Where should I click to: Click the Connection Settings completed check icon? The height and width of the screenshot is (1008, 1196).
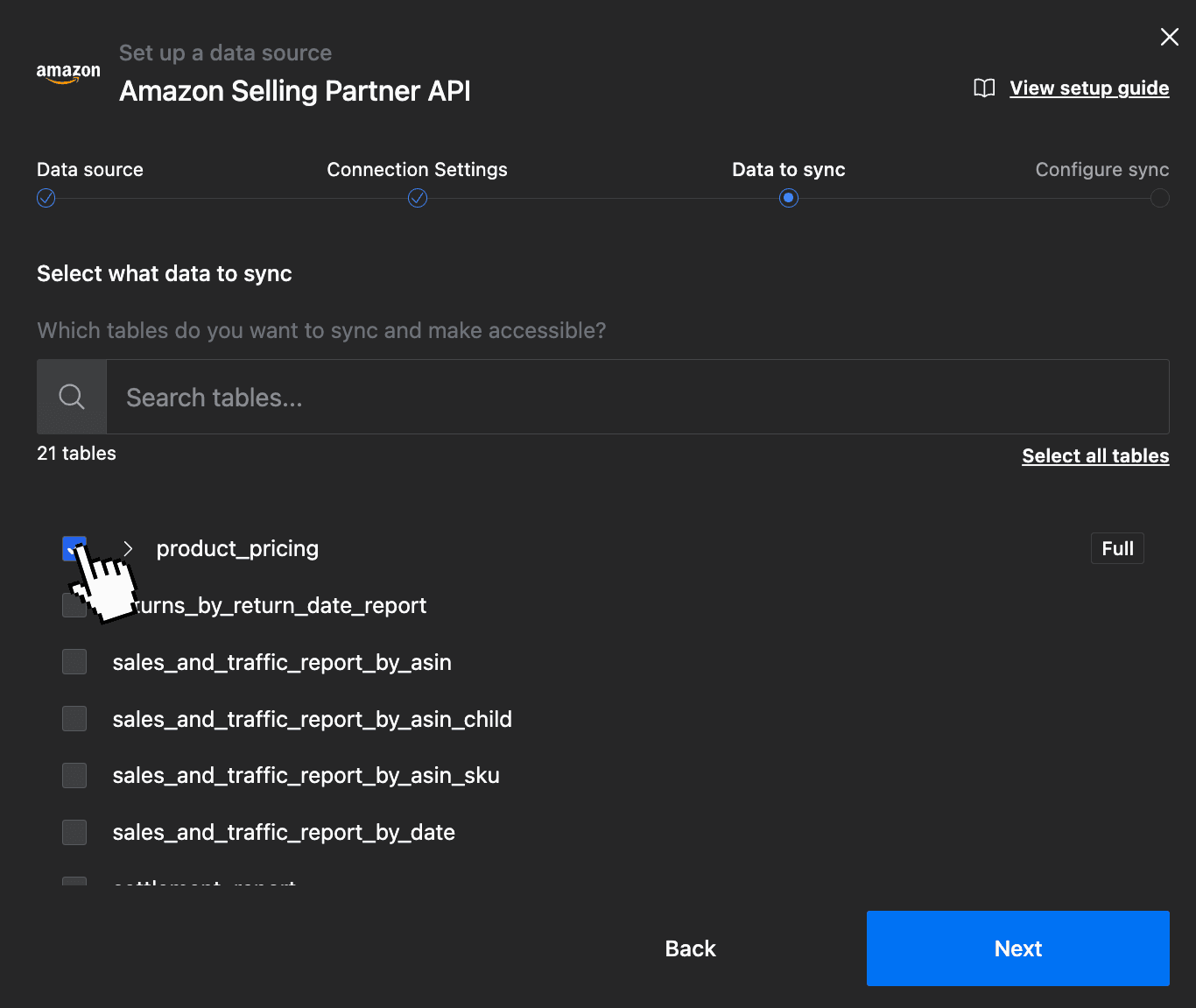coord(417,198)
